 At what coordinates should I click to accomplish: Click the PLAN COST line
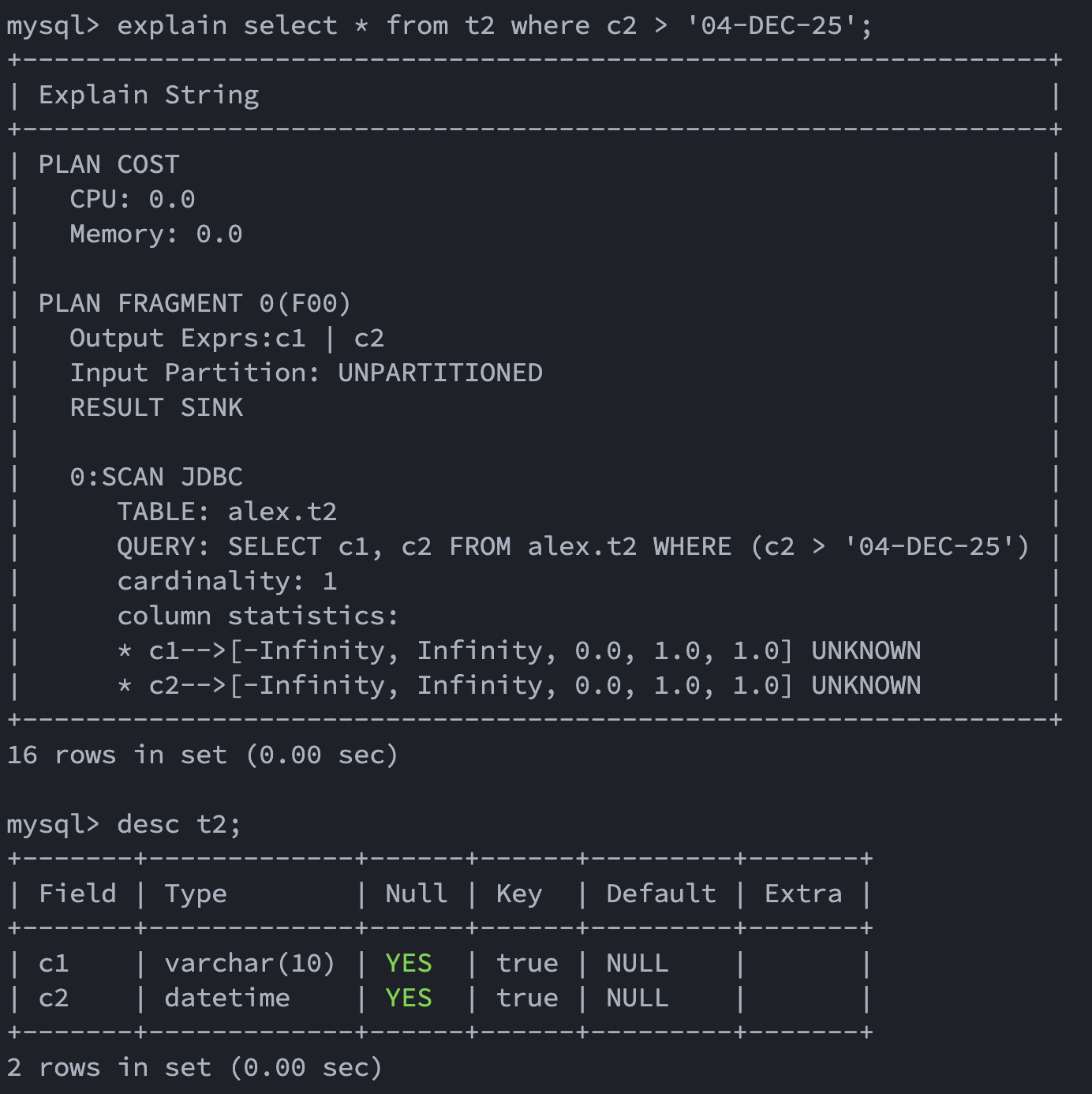click(x=109, y=164)
